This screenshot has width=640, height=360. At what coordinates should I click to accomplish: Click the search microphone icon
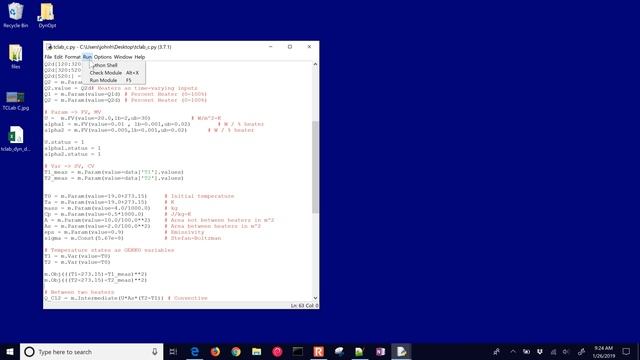(155, 351)
